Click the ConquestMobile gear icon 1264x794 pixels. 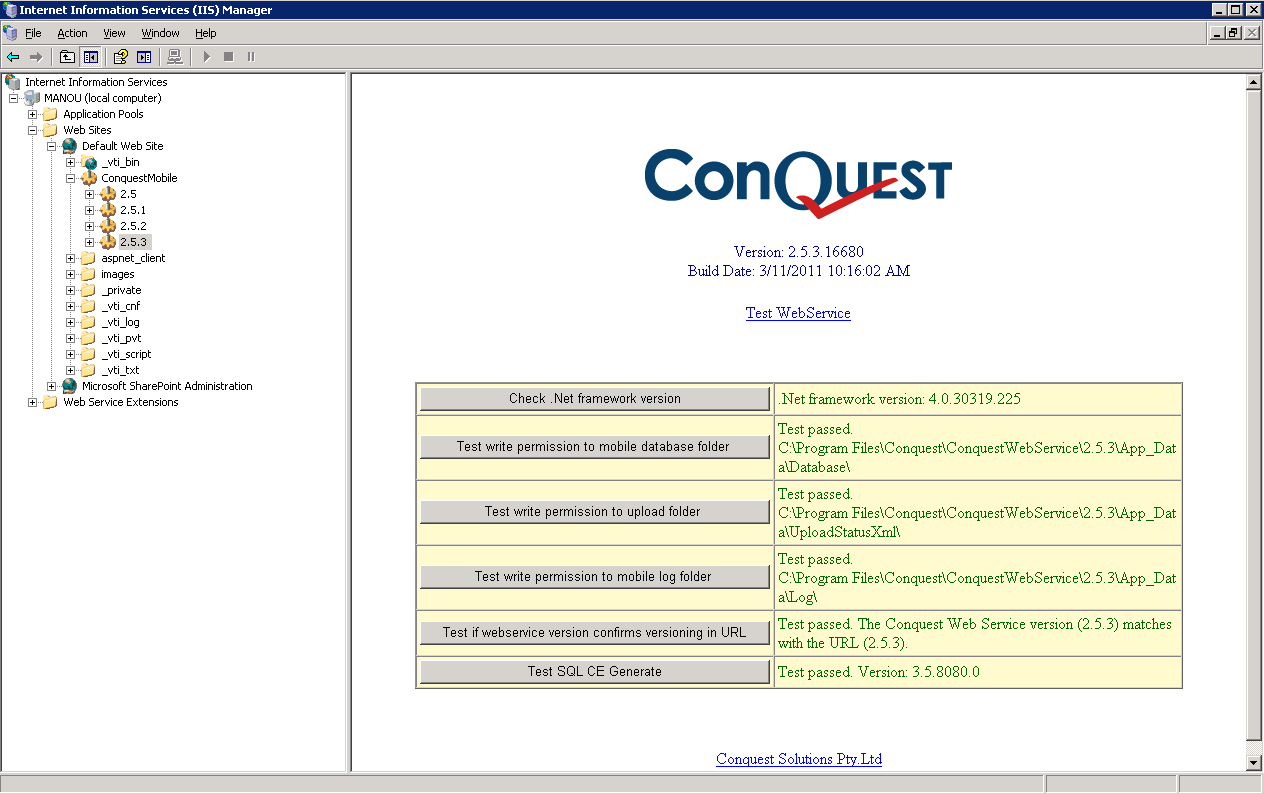(x=89, y=178)
